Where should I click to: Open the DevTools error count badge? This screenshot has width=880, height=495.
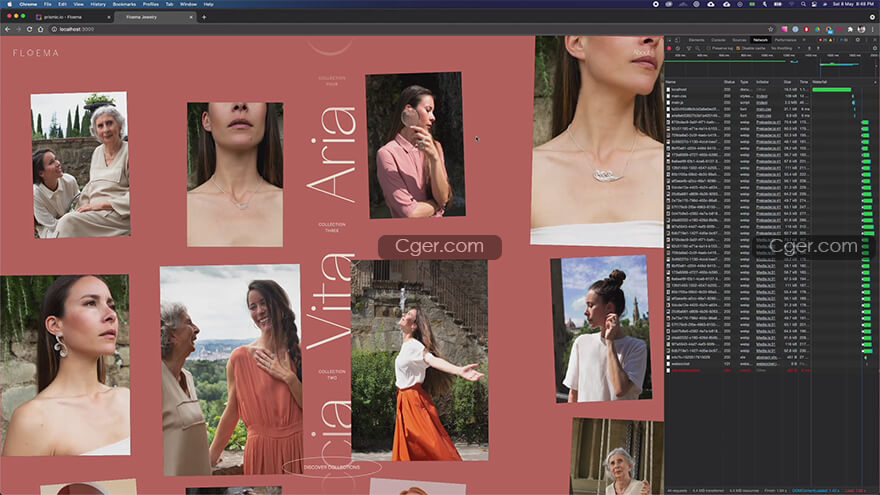tap(823, 40)
